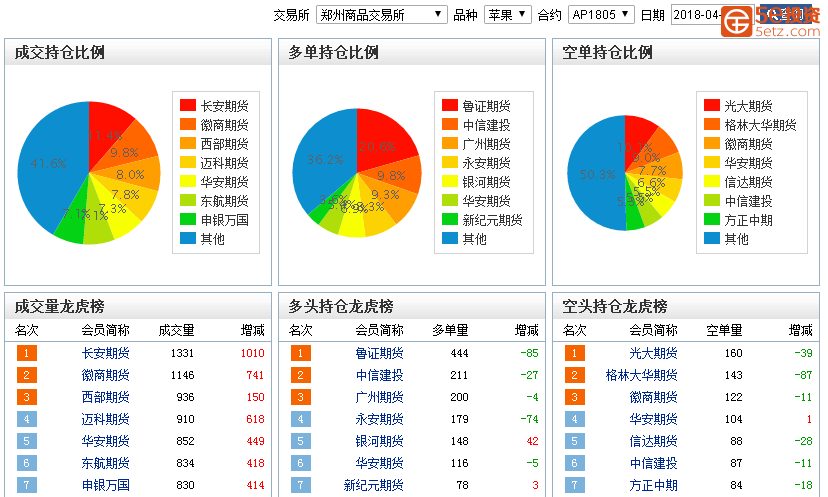
Task: Open the 品种 dropdown showing 苹果
Action: 507,15
